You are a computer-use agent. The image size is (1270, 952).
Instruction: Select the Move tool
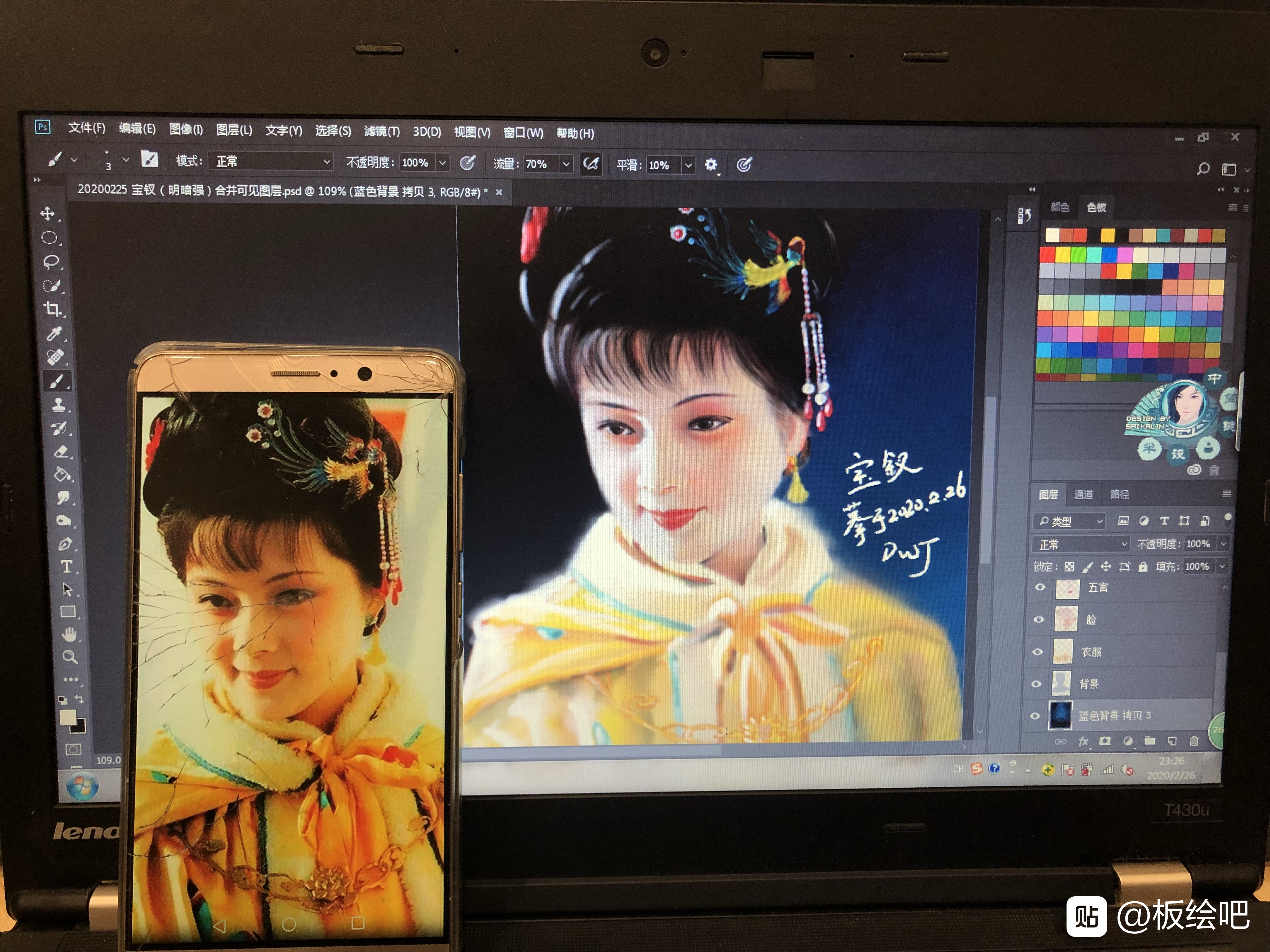pyautogui.click(x=48, y=213)
